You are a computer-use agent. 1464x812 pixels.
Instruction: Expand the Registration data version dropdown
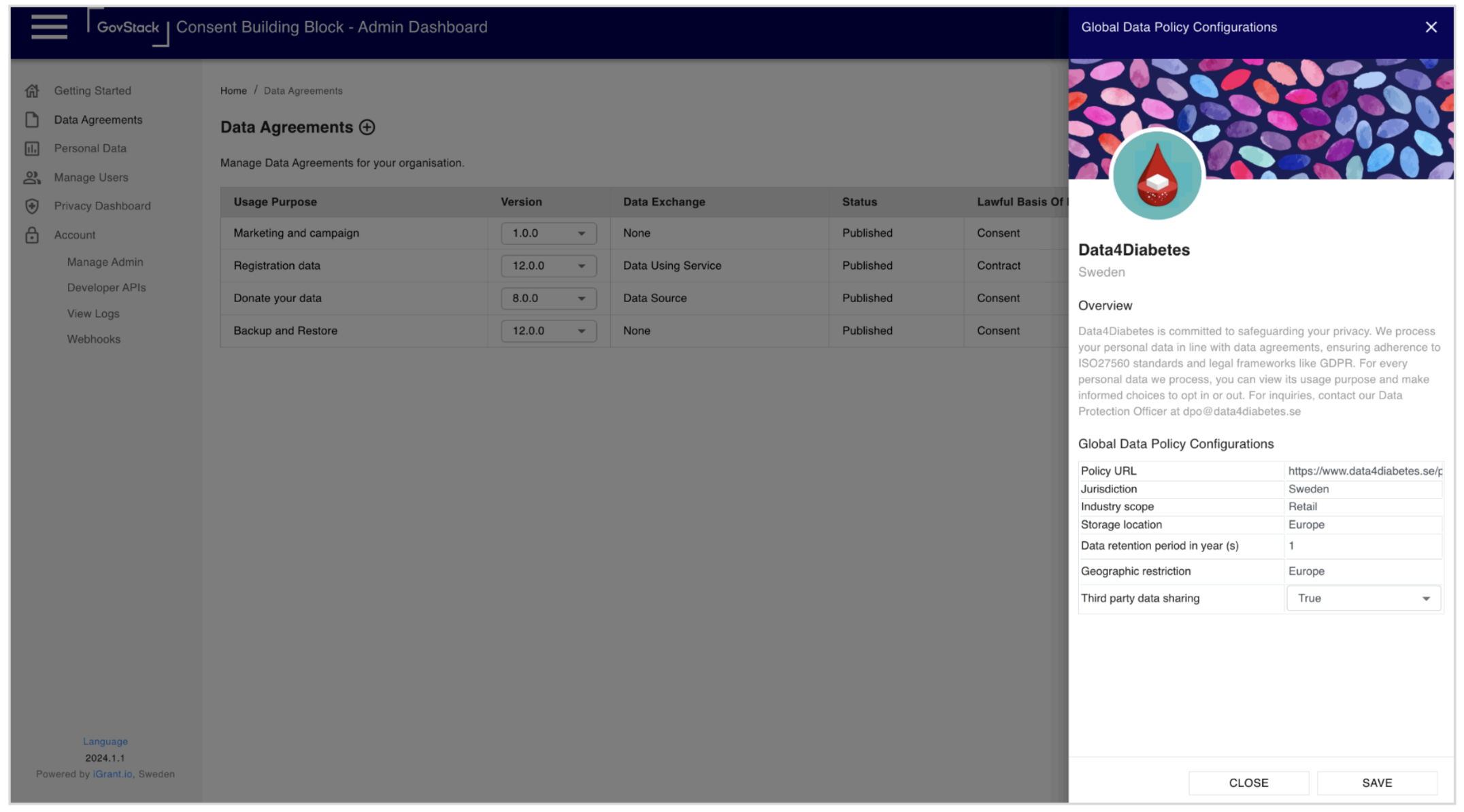[548, 266]
